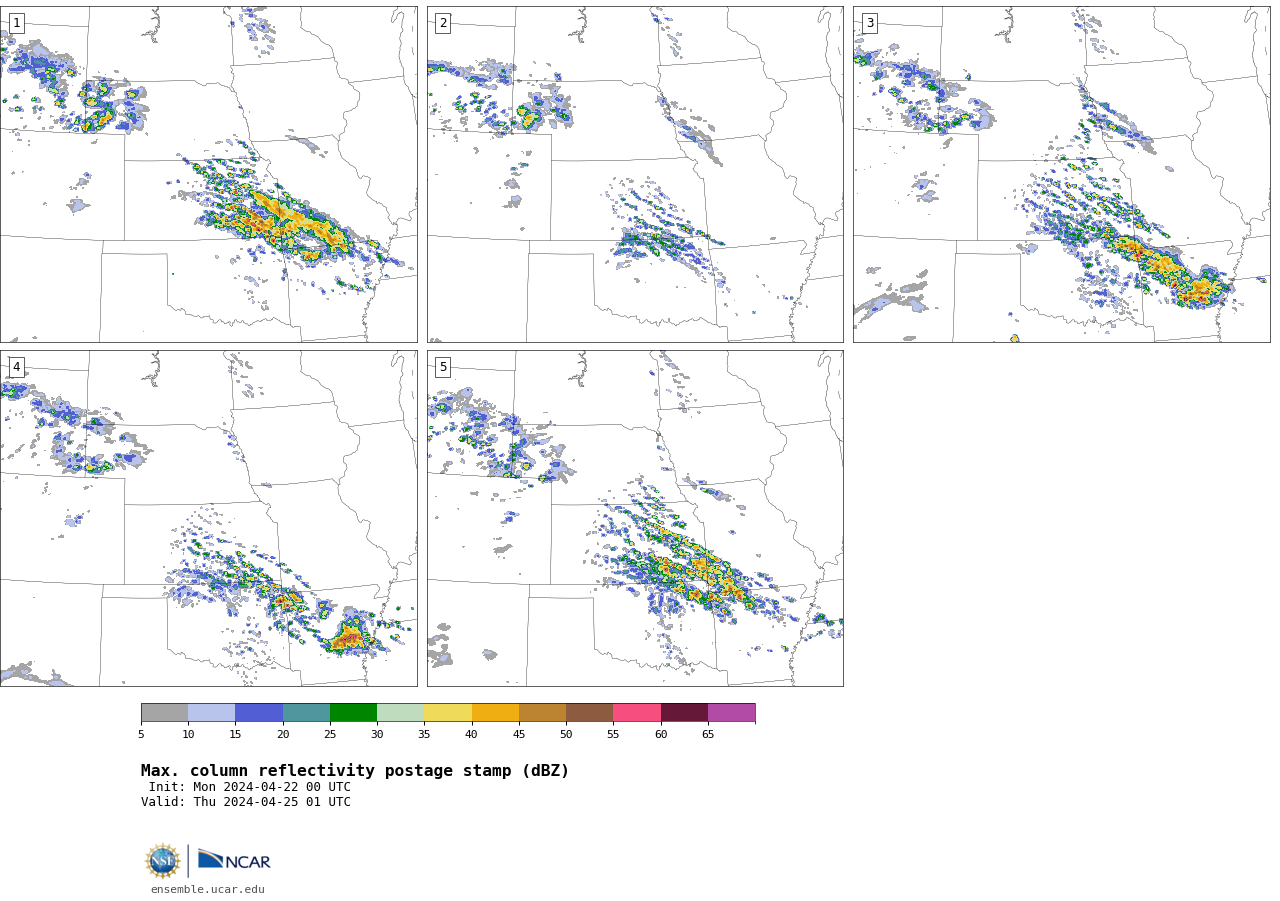The height and width of the screenshot is (901, 1280).
Task: Click the colorbar tick label 65
Action: point(708,735)
